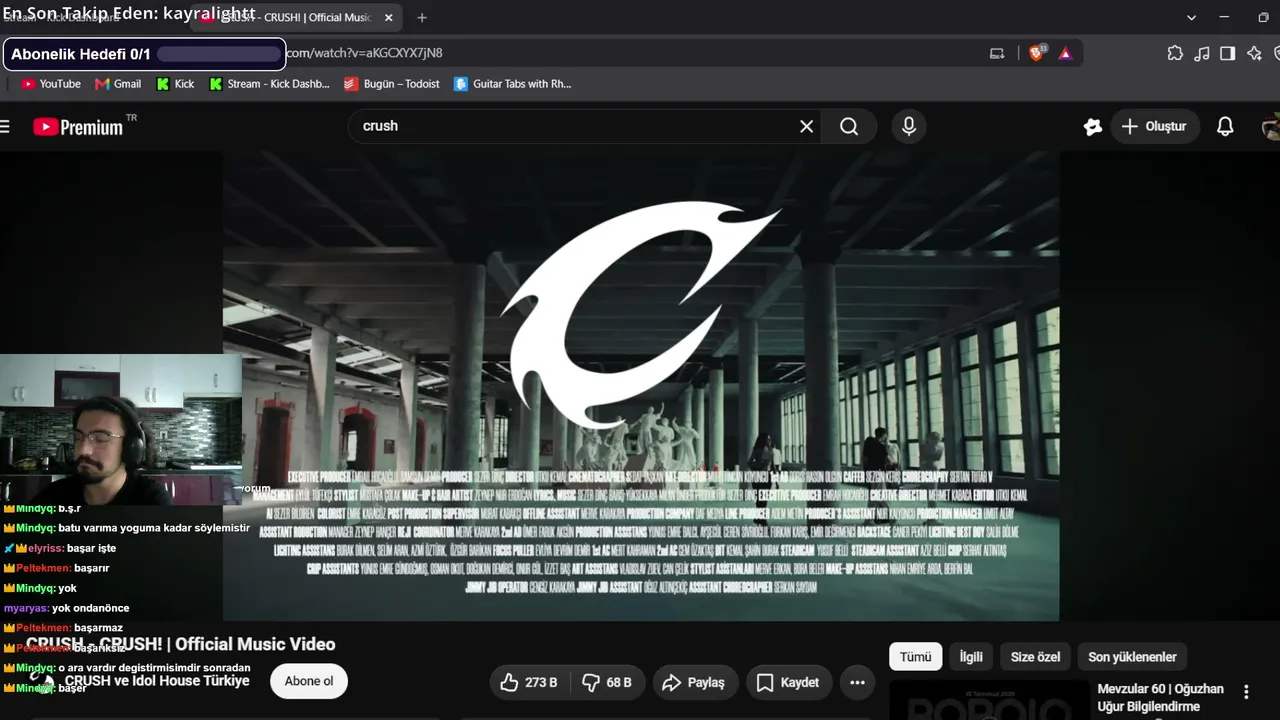
Task: Open the YouTube guide hamburger menu
Action: pos(5,126)
